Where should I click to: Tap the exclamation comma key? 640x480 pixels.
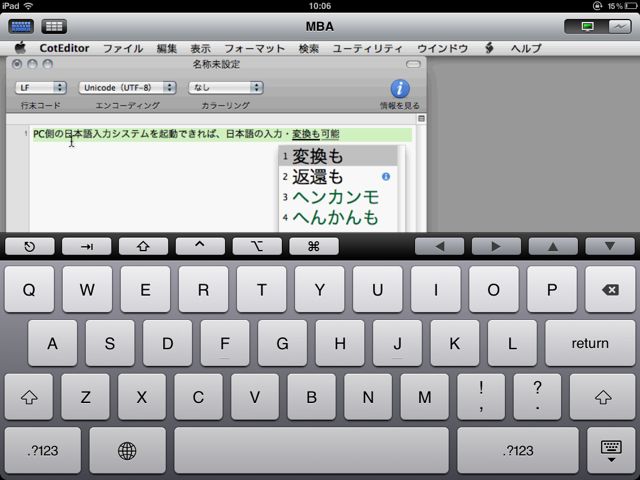coord(481,397)
